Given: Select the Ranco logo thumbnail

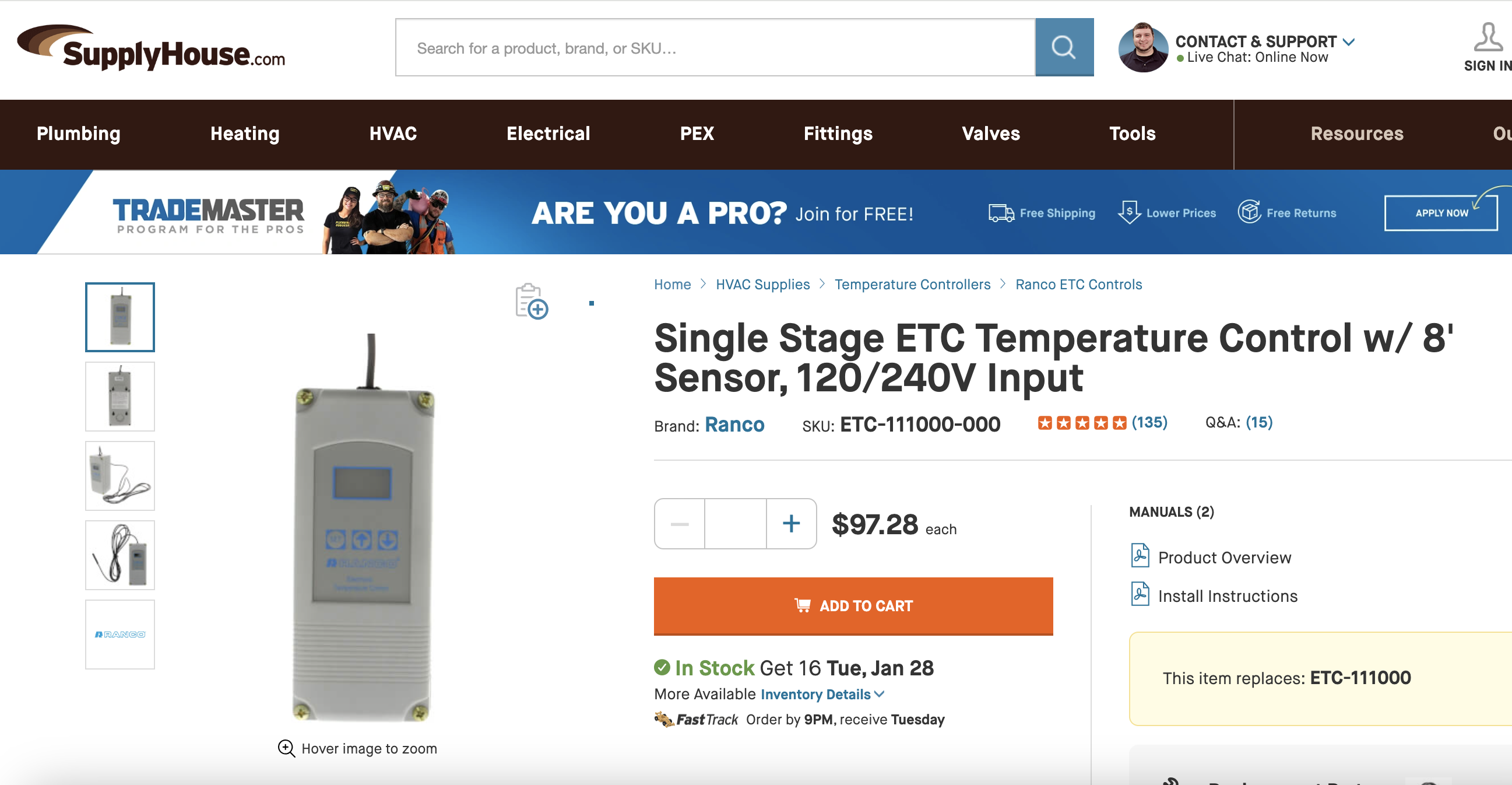Looking at the screenshot, I should 119,634.
